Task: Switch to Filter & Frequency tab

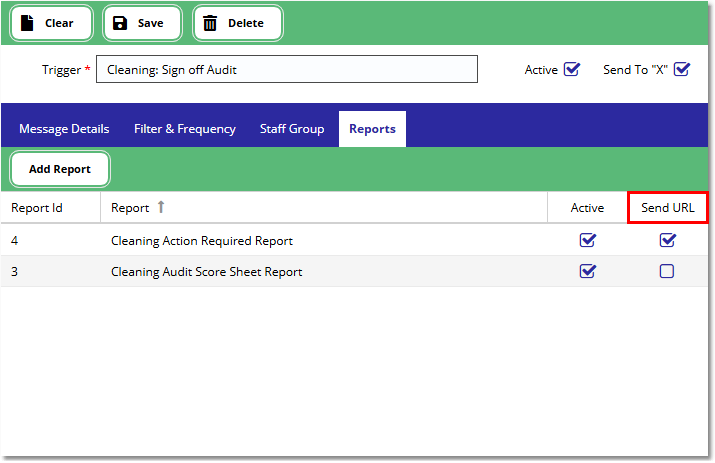Action: [185, 129]
